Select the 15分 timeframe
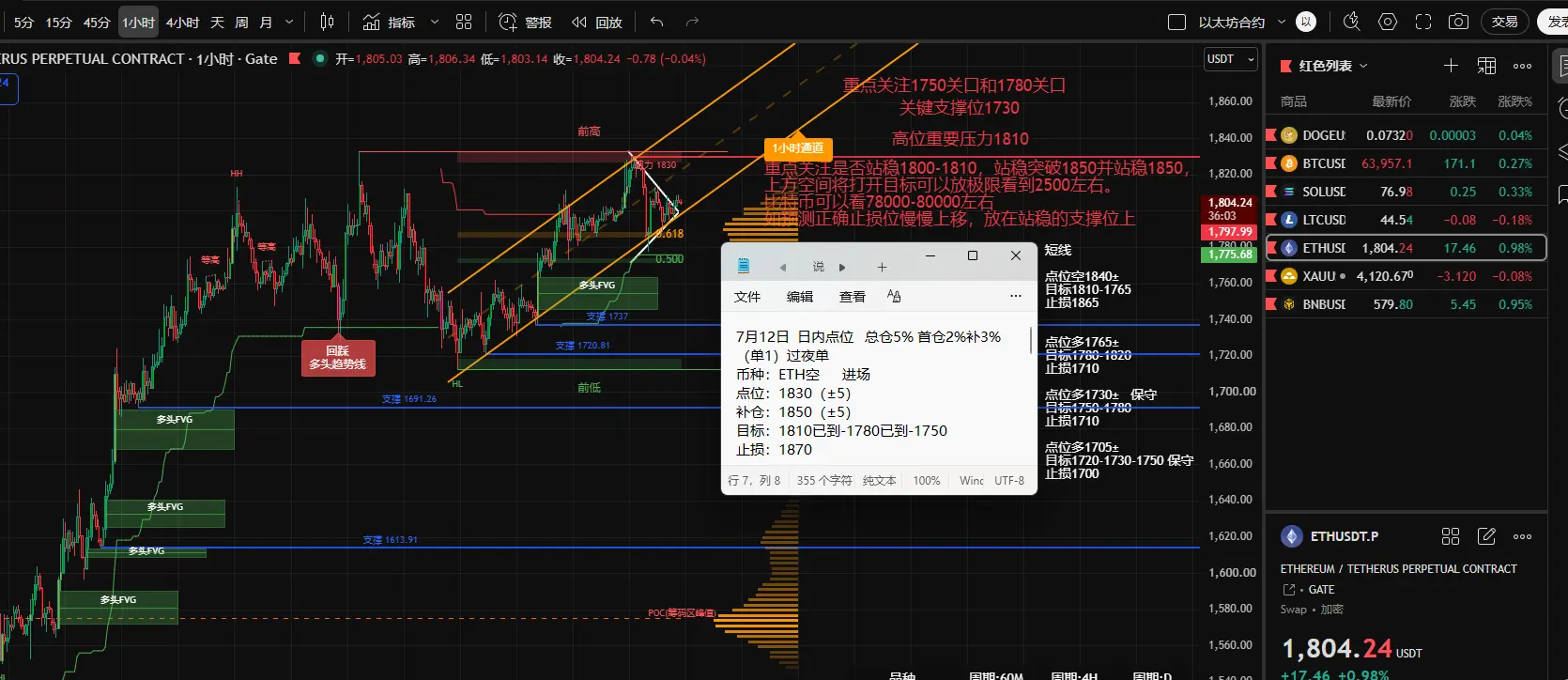This screenshot has width=1568, height=680. pos(58,22)
